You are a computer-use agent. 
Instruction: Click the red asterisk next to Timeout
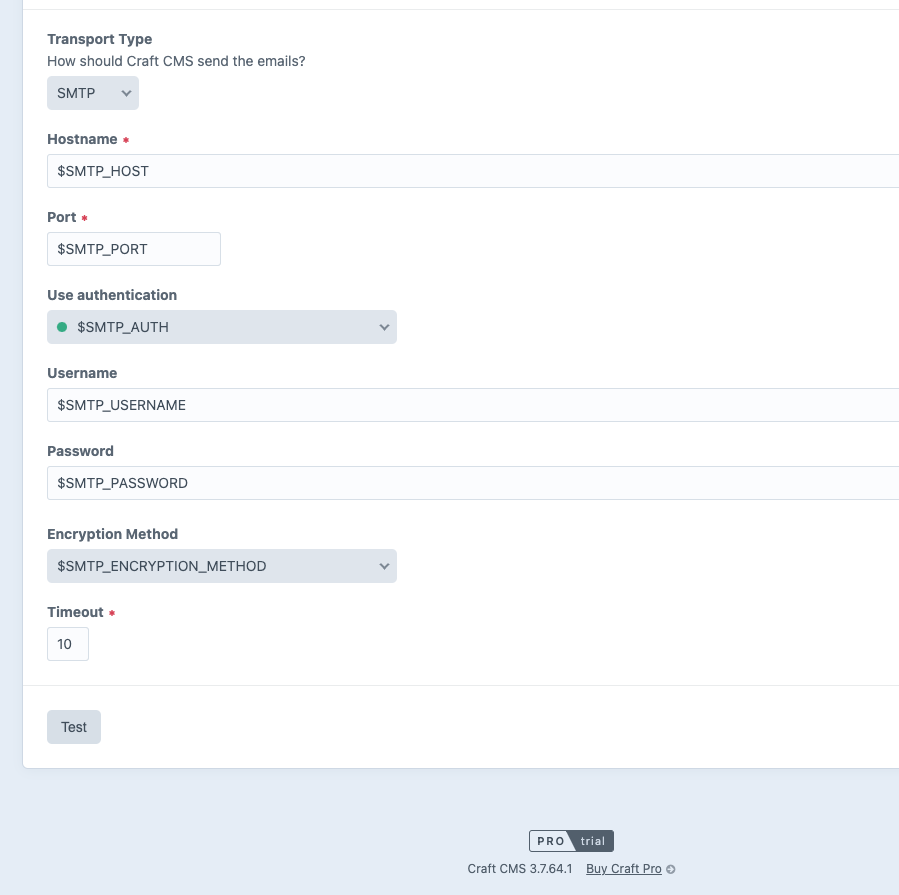coord(111,612)
